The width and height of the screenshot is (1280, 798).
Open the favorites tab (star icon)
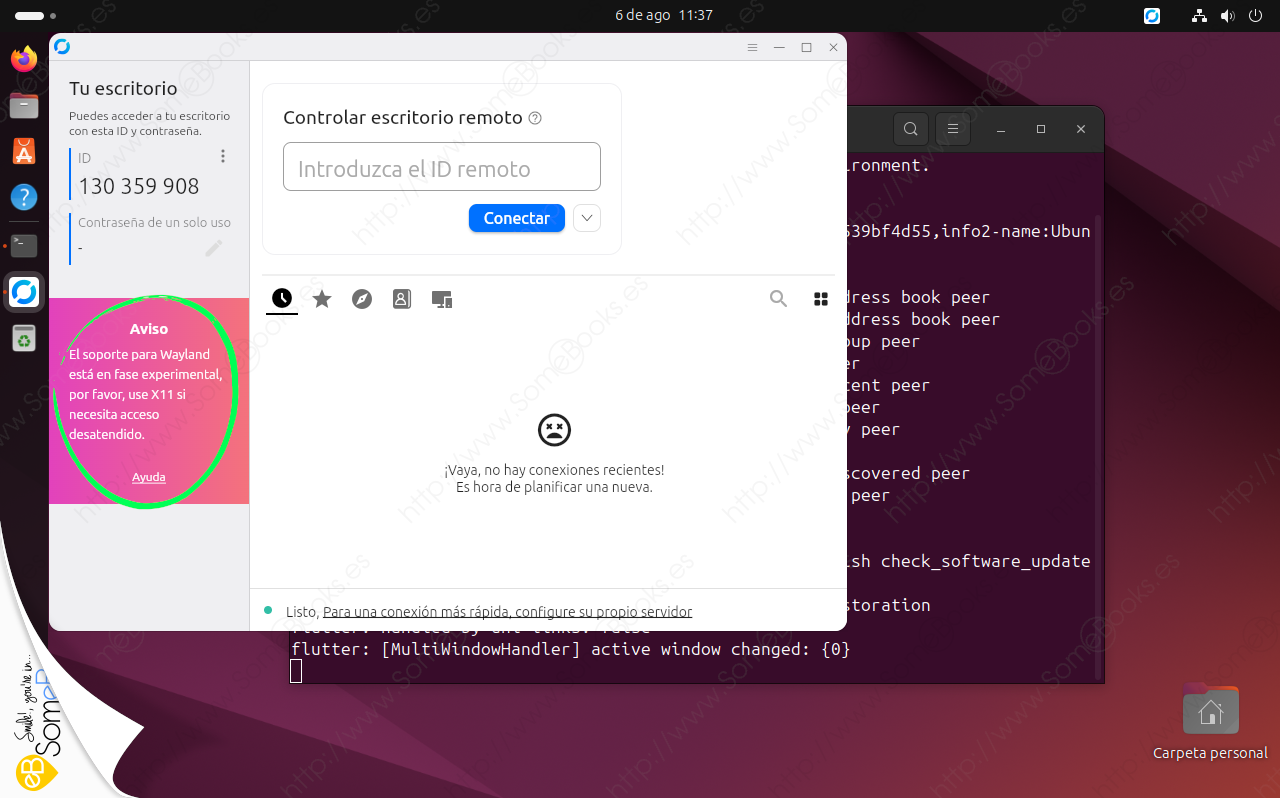pyautogui.click(x=322, y=298)
